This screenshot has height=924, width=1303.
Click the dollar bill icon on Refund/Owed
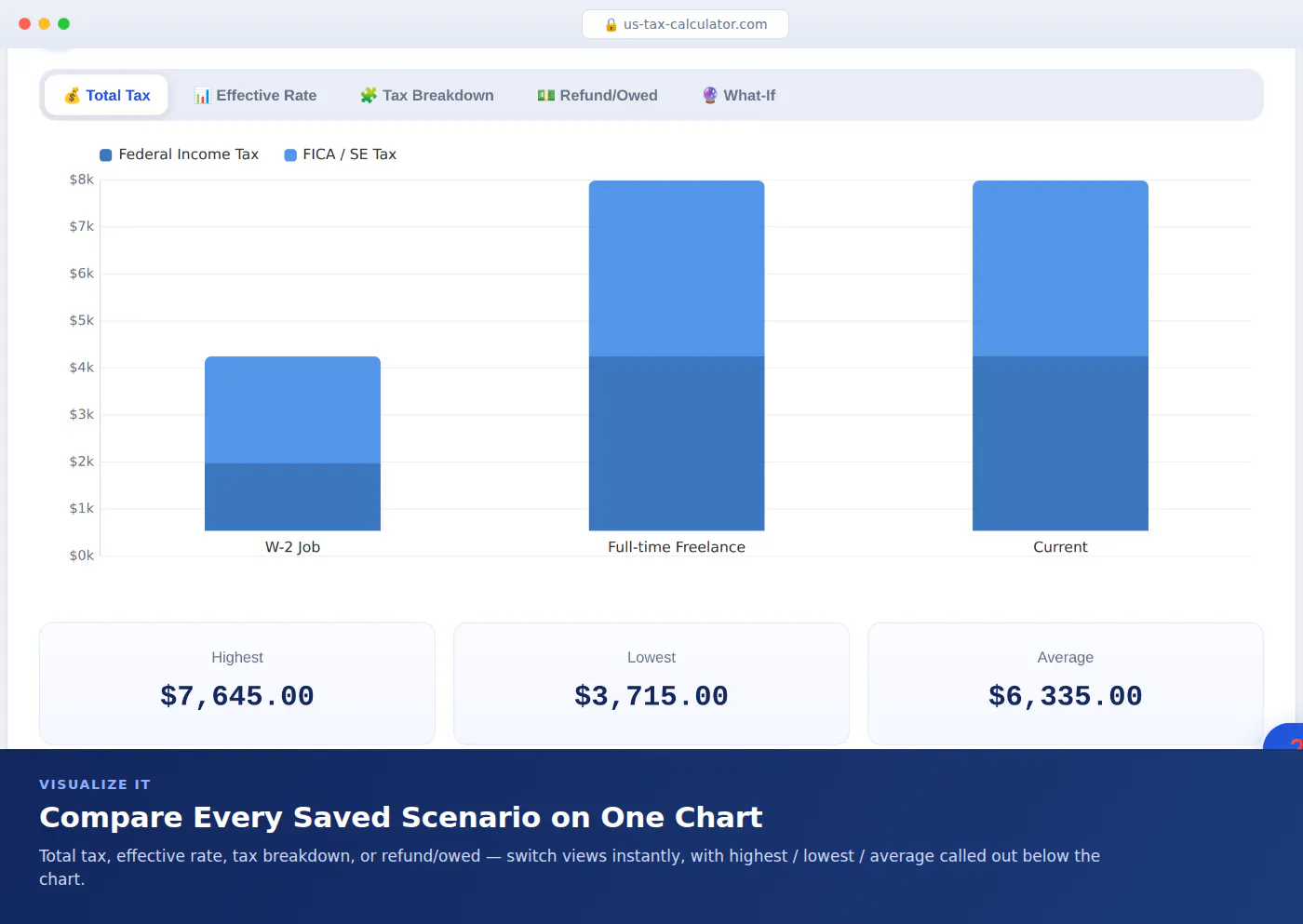point(546,95)
